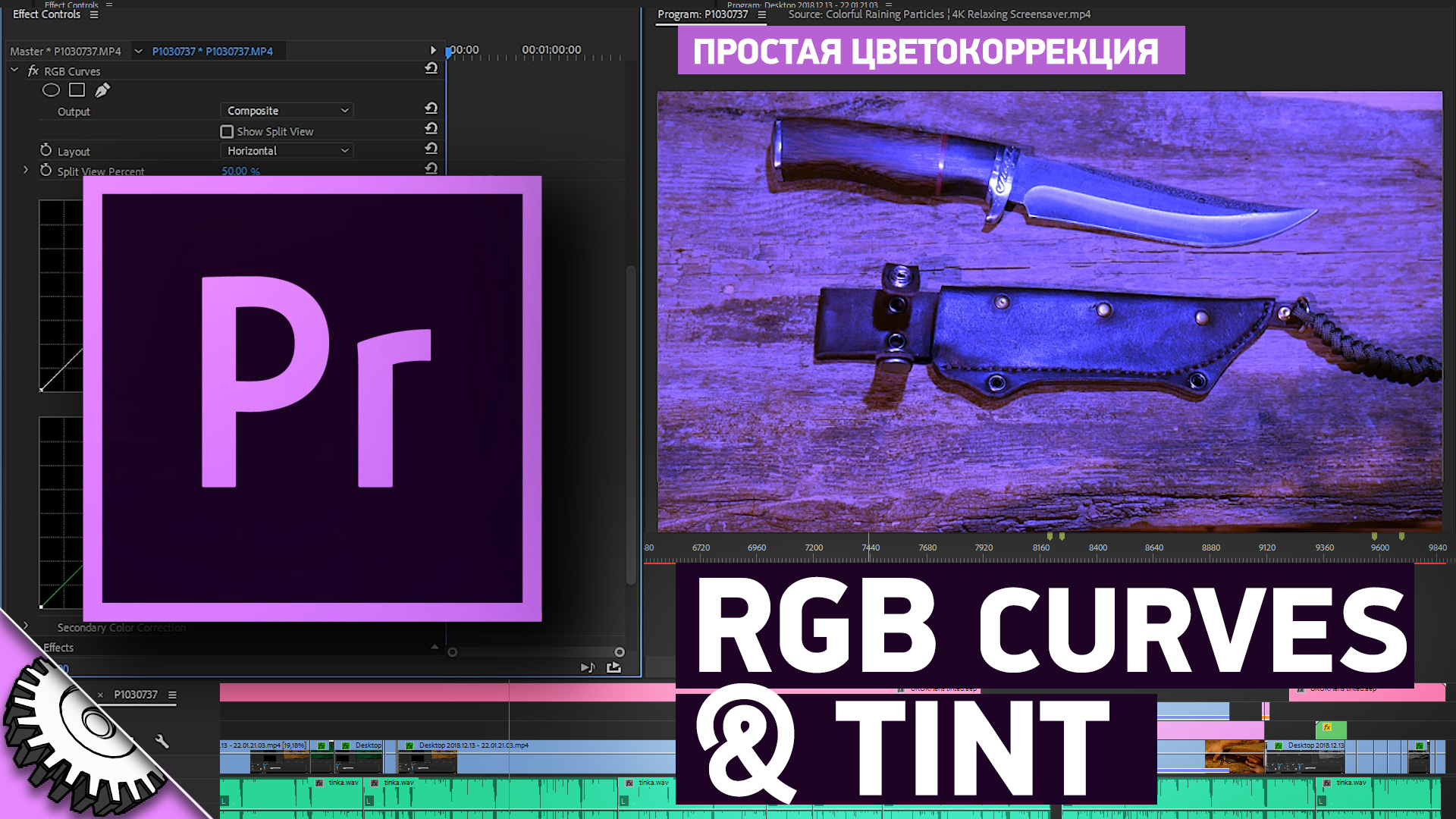Click the Master * P1030737.MP4 tab
Image resolution: width=1456 pixels, height=819 pixels.
[x=65, y=52]
